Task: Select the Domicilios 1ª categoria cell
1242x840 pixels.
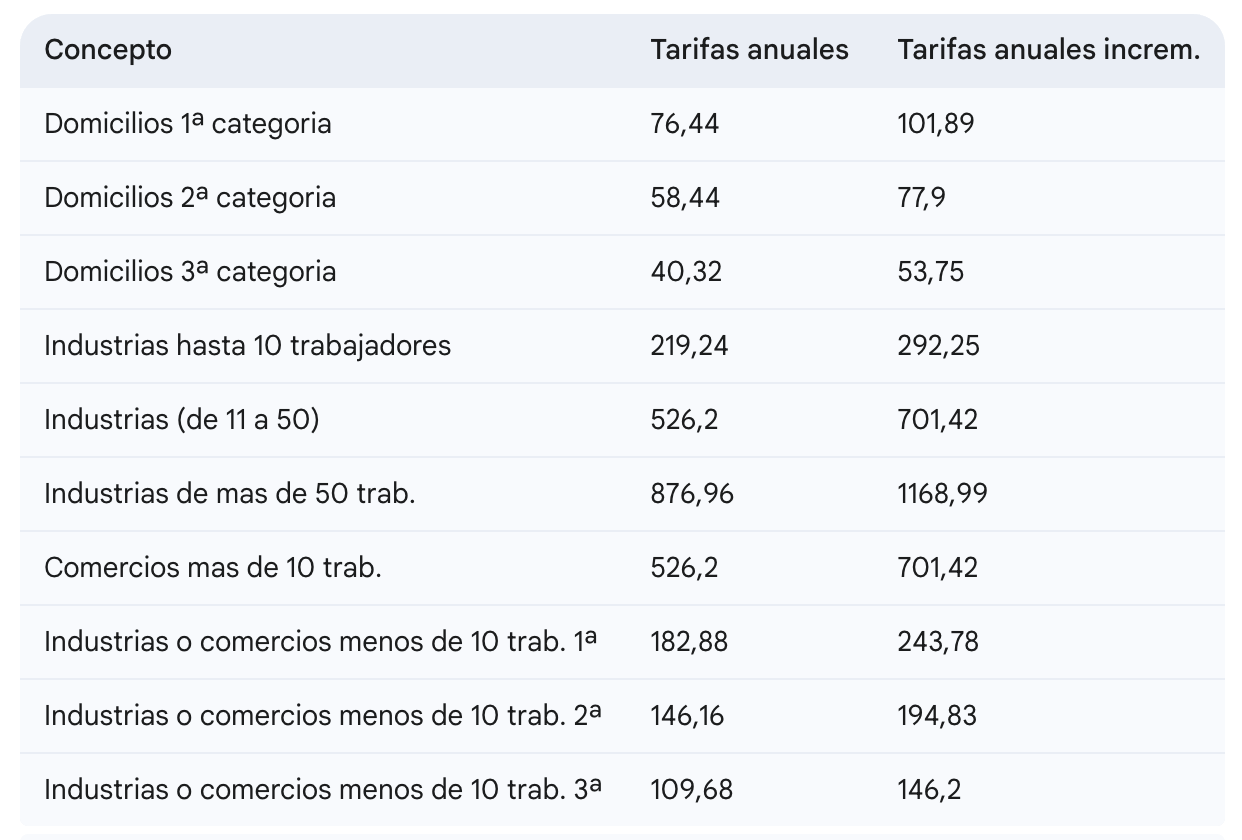Action: coord(187,124)
